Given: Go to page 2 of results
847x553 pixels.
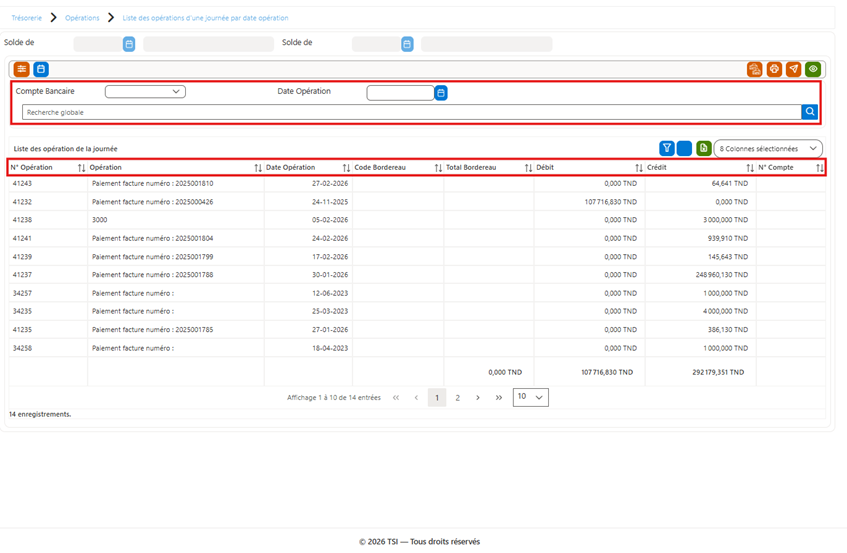Looking at the screenshot, I should (458, 397).
